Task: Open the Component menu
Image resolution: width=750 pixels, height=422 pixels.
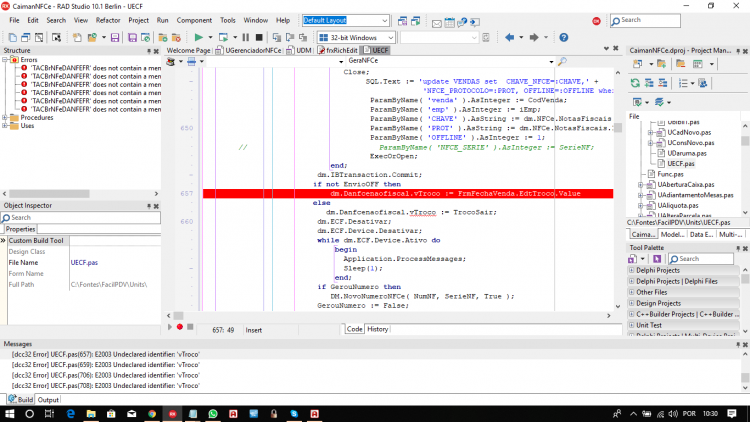Action: tap(194, 21)
